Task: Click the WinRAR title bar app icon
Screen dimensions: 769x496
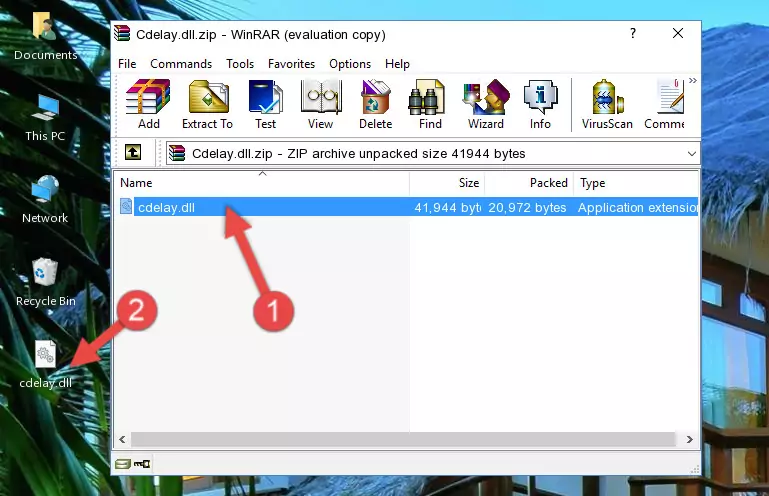Action: click(x=122, y=33)
